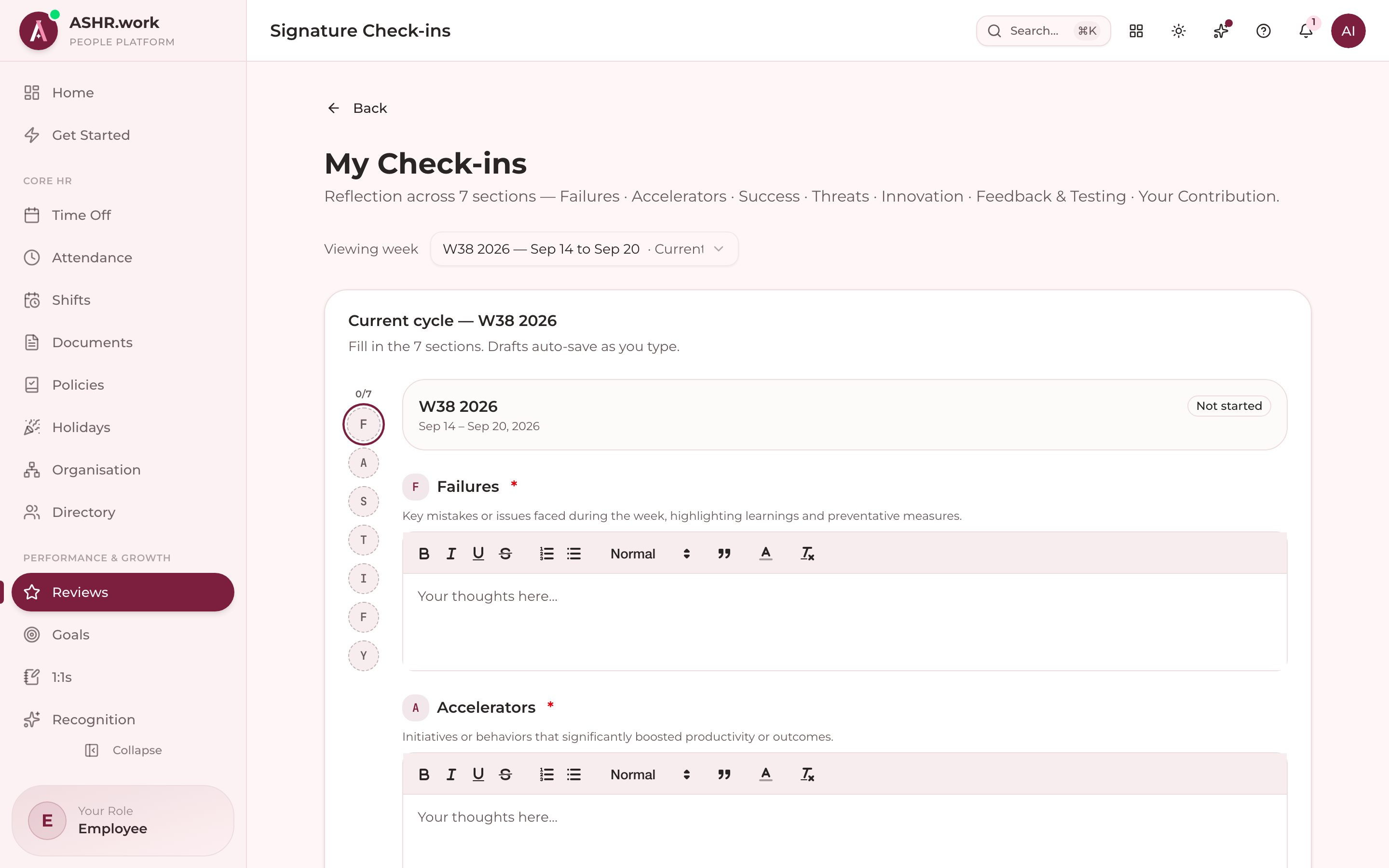This screenshot has width=1389, height=868.
Task: Toggle italic in Accelerators editor
Action: 451,774
